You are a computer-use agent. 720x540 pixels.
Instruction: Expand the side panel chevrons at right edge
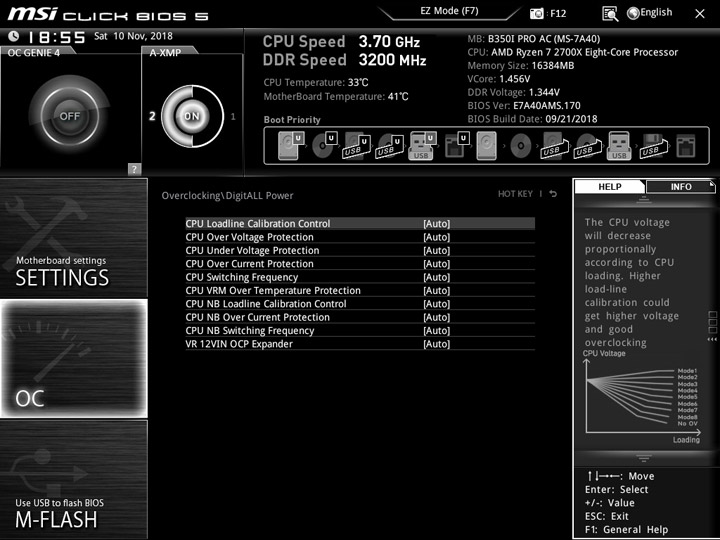(x=712, y=339)
